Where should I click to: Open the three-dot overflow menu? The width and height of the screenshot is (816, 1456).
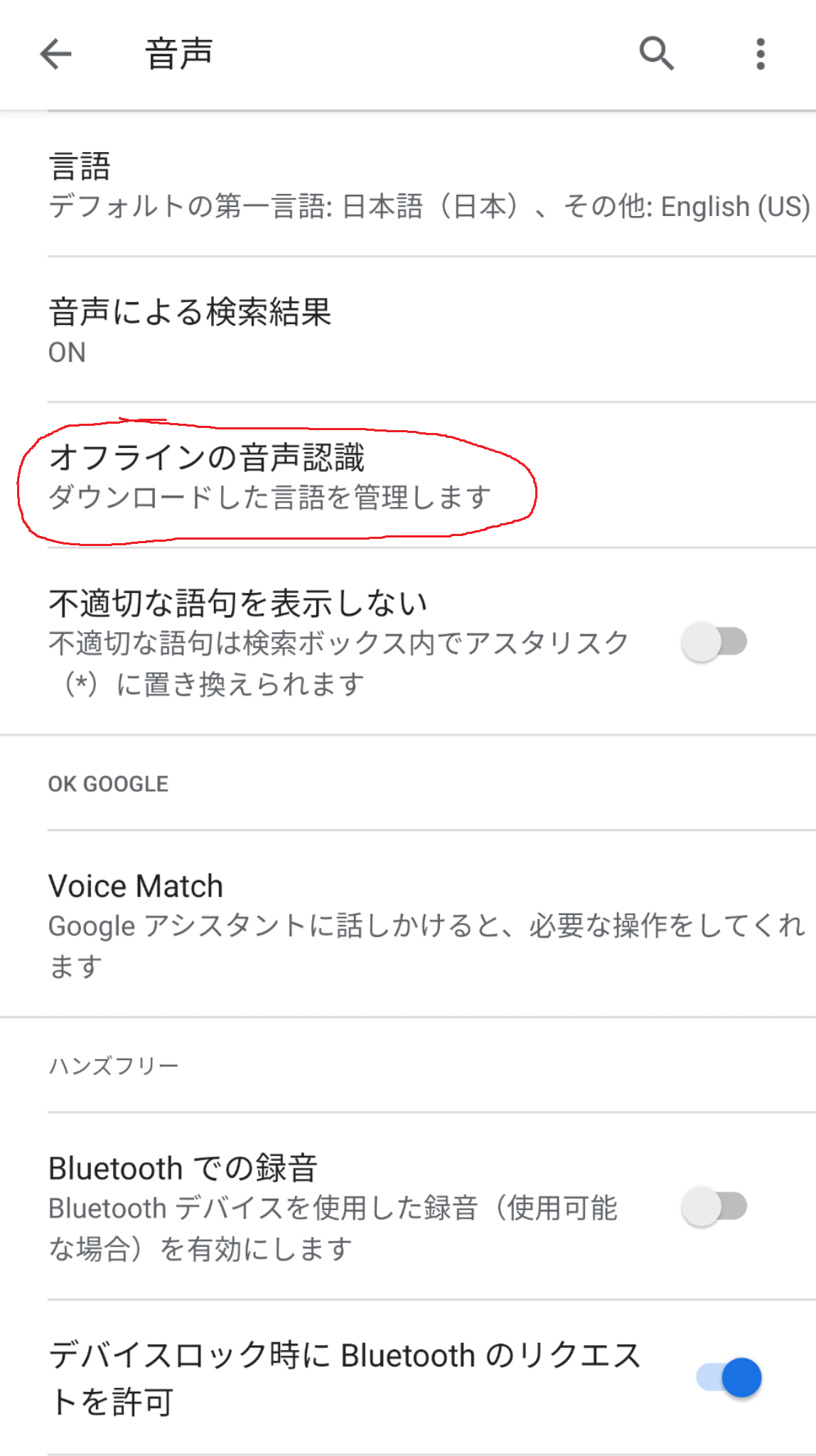[760, 54]
